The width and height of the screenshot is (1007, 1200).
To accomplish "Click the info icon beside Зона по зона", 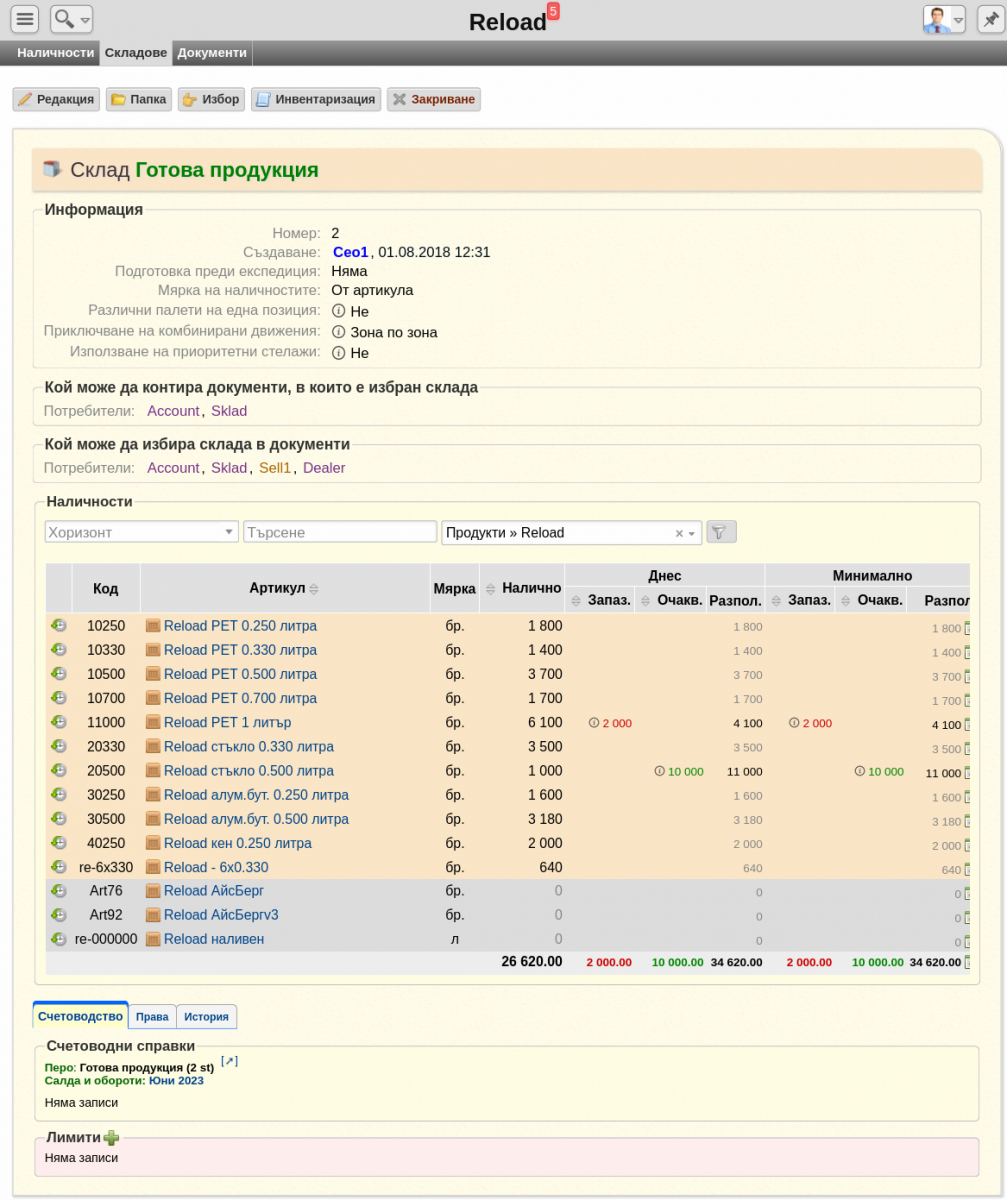I will tap(338, 332).
